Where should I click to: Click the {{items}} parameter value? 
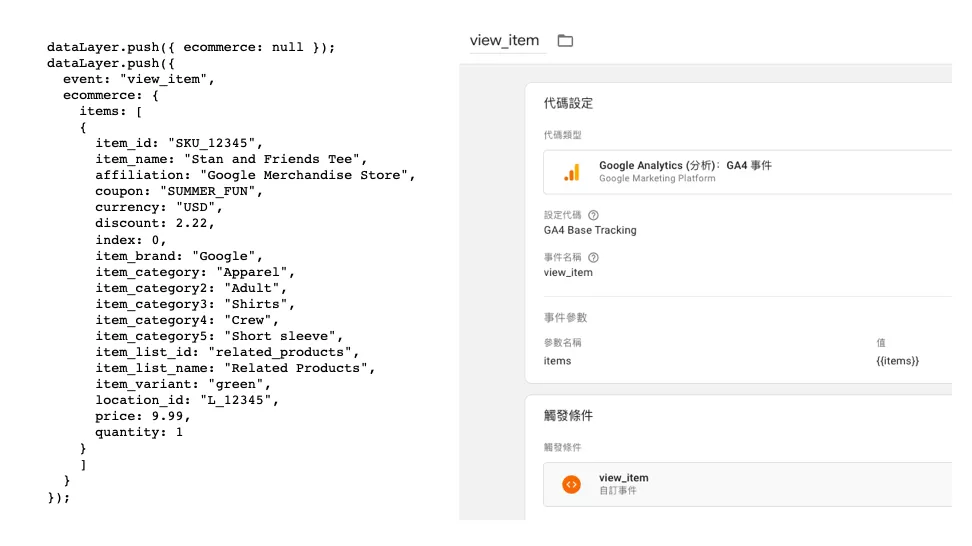point(897,361)
